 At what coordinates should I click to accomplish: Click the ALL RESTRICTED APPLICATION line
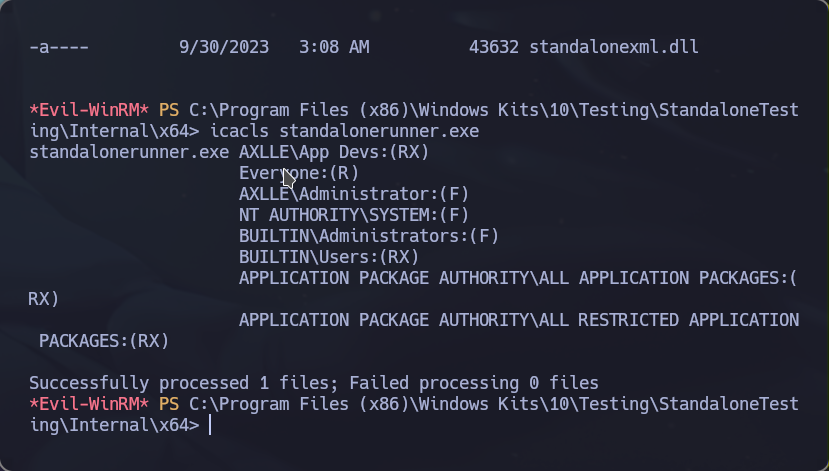click(519, 320)
